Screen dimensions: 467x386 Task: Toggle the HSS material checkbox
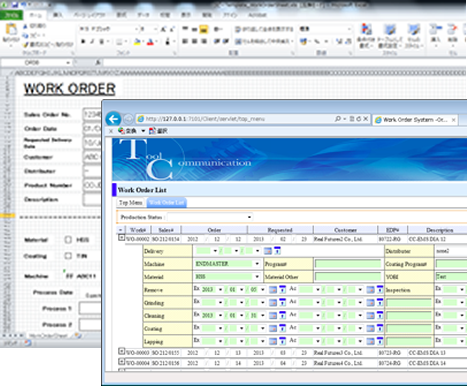point(68,240)
